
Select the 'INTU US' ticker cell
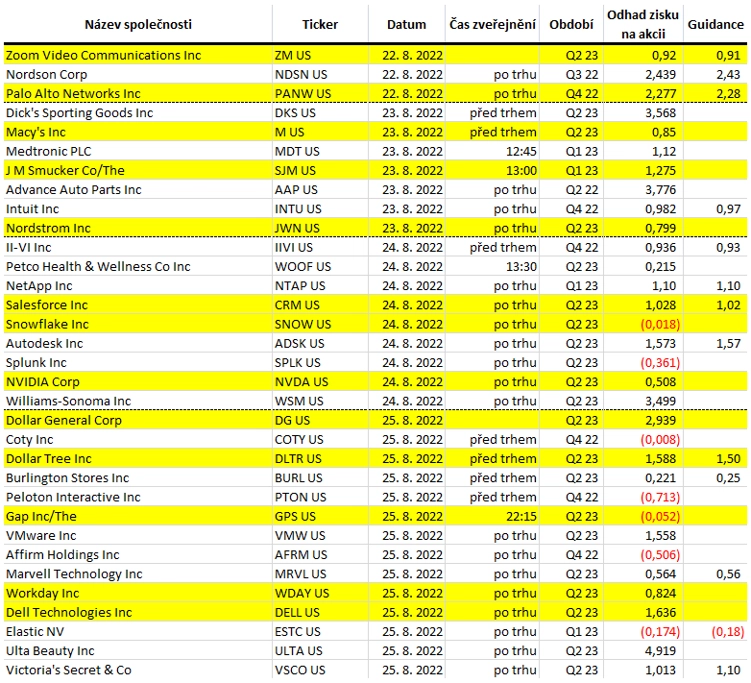coord(320,209)
